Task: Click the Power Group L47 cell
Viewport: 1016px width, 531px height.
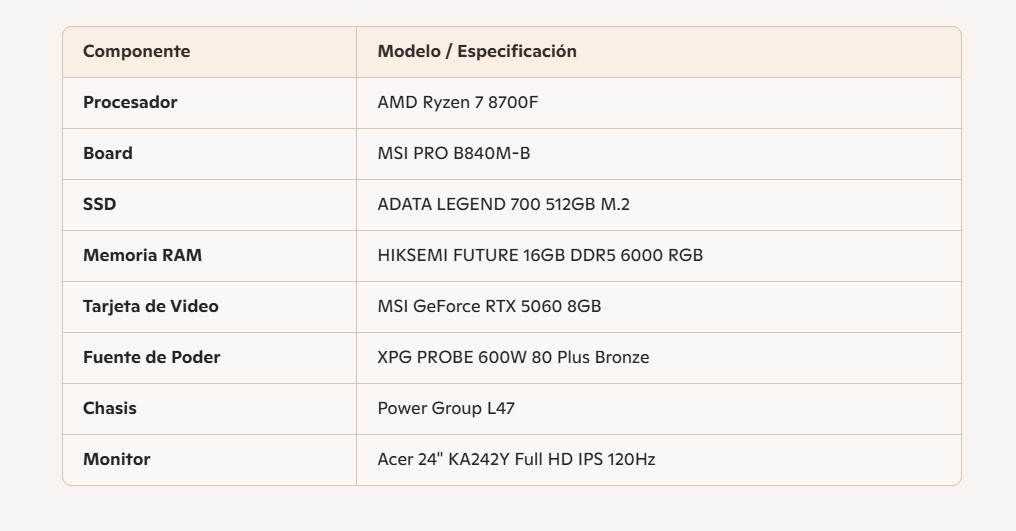Action: [446, 409]
